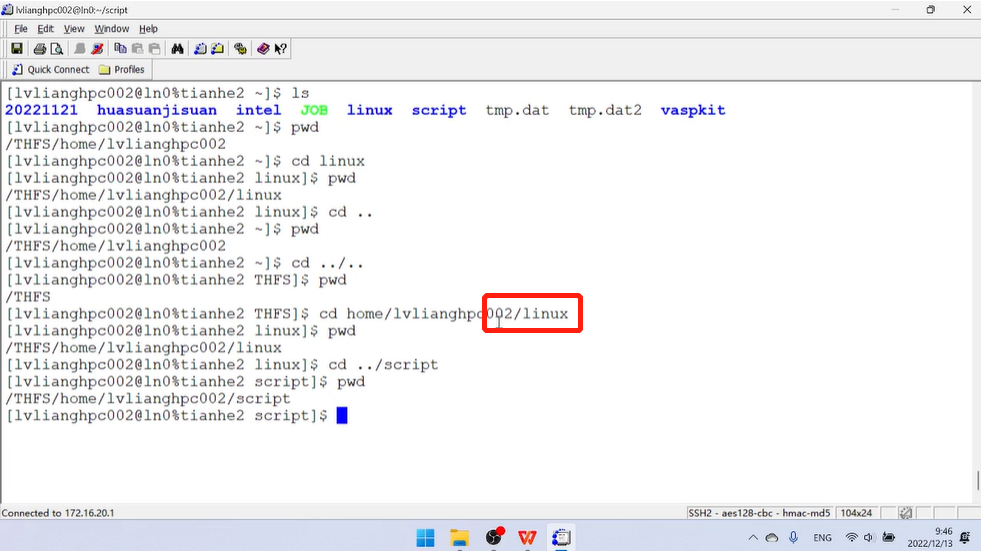Click the blue terminal cursor block
Screen dimensions: 981x551
click(342, 415)
